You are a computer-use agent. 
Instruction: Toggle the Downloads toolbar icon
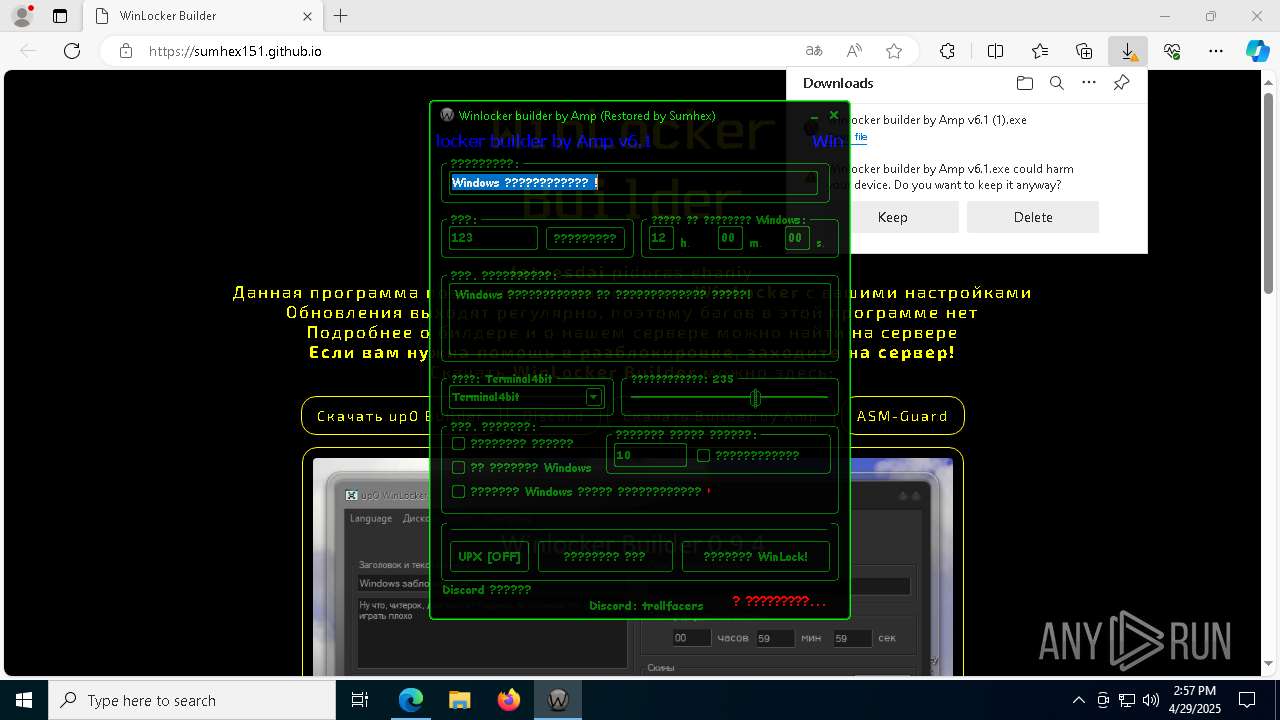[1128, 51]
